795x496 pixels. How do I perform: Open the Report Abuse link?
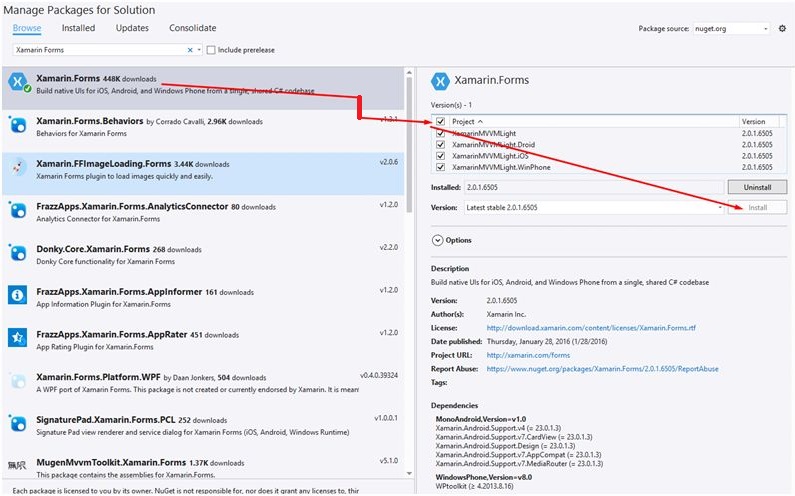point(602,369)
